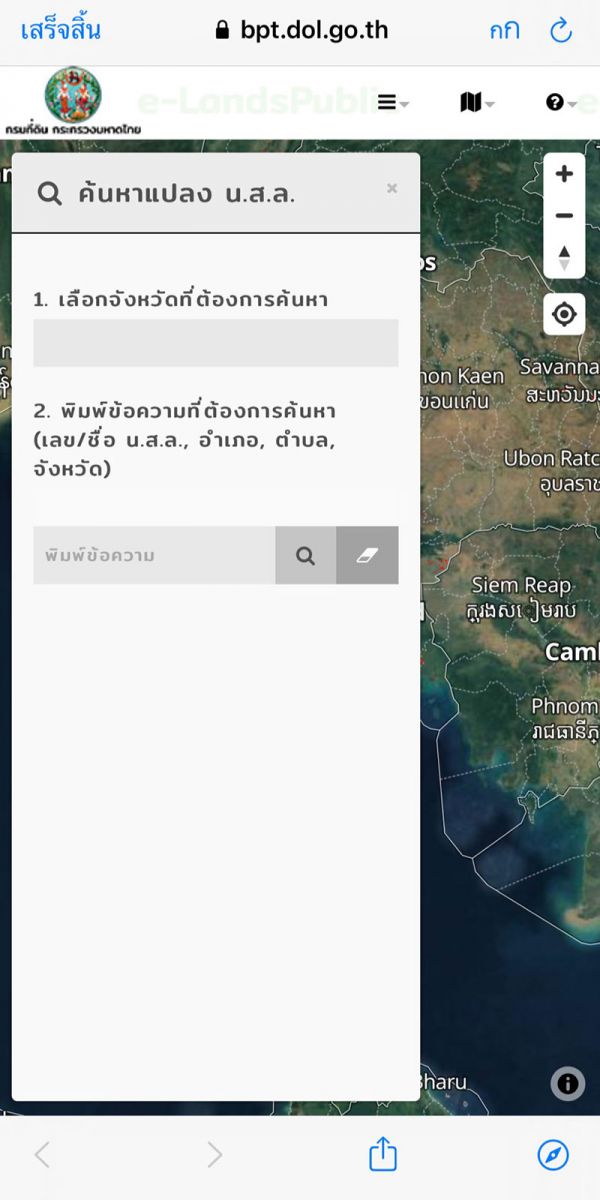Click the magnifier search button

[306, 555]
